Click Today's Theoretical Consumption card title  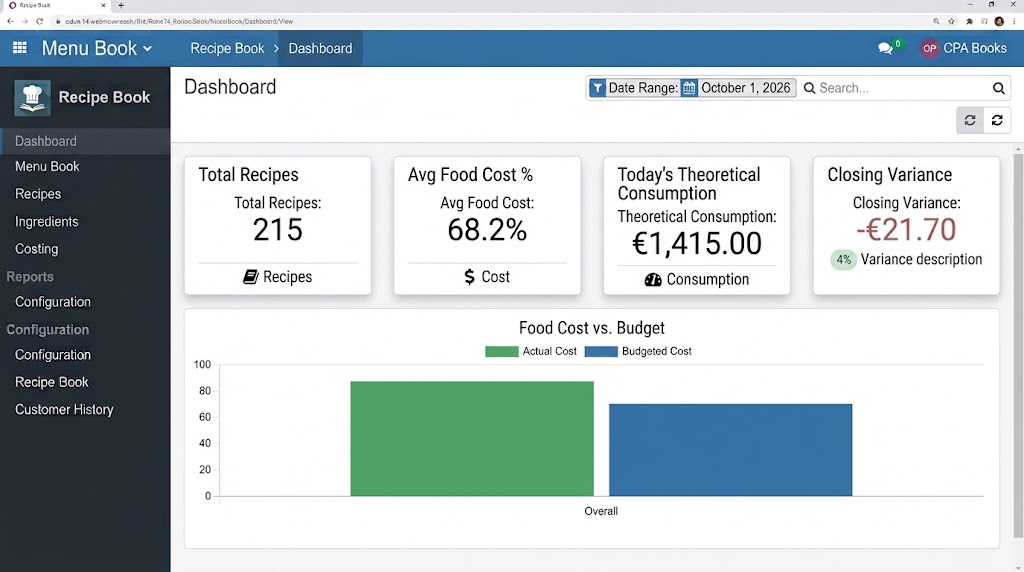(689, 184)
